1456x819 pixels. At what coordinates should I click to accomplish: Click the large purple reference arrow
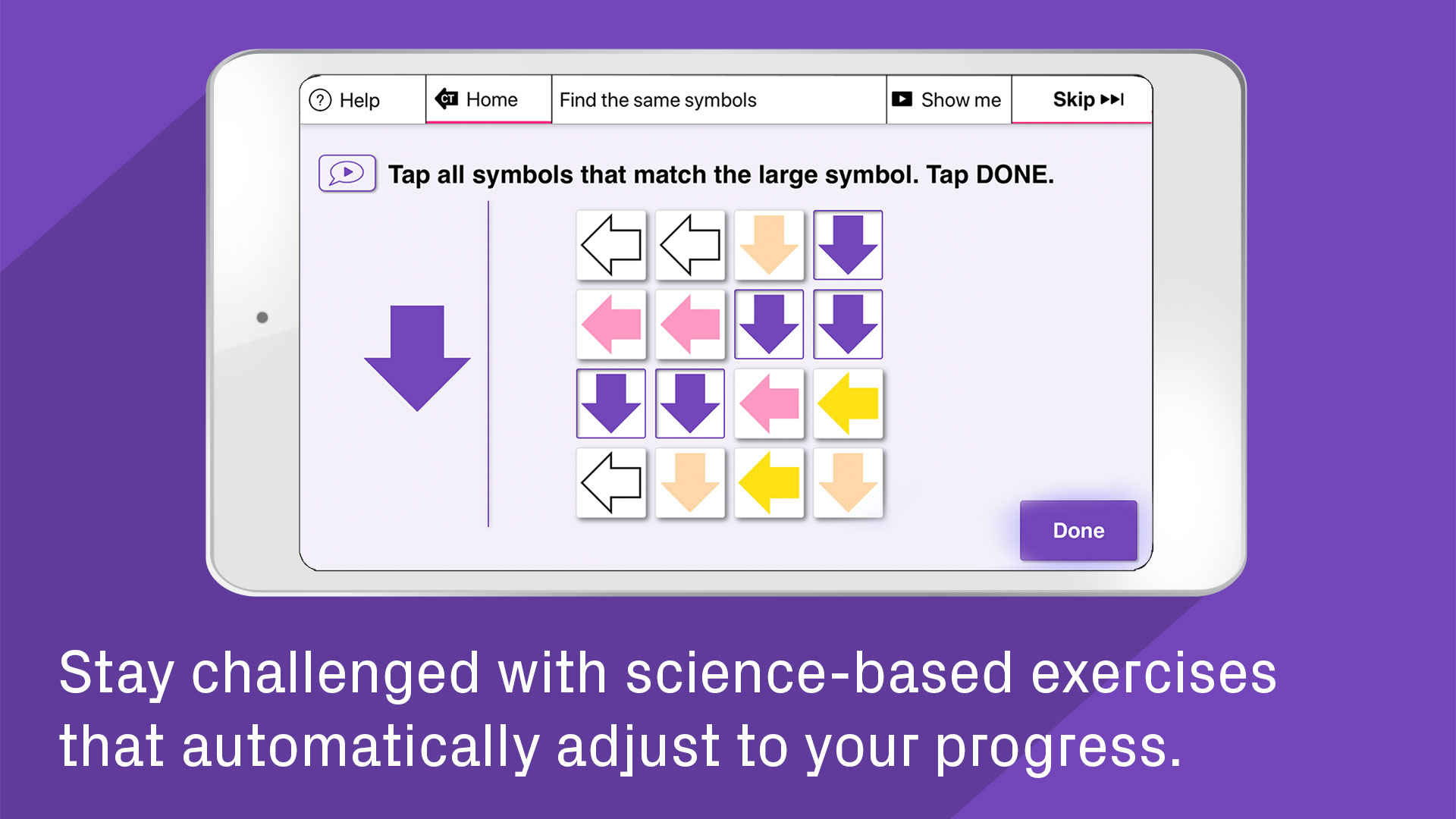[417, 357]
